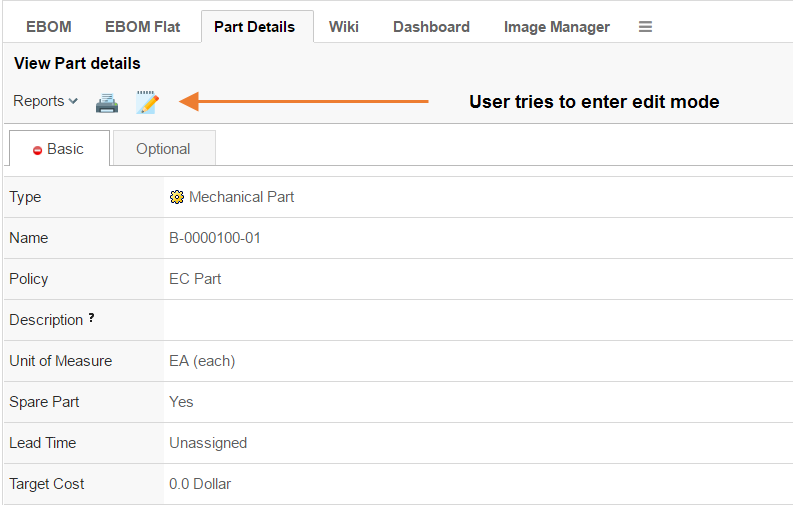Open the hamburger menu after Image Manager
Image resolution: width=793 pixels, height=505 pixels.
point(645,27)
